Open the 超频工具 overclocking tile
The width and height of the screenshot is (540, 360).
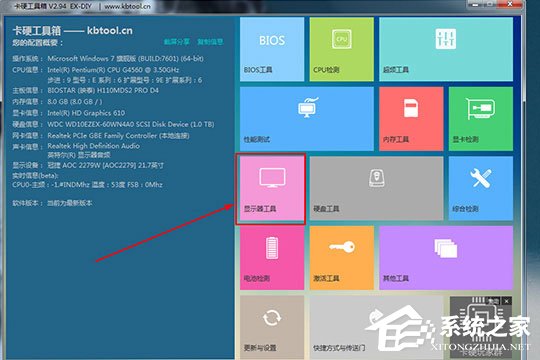point(446,49)
